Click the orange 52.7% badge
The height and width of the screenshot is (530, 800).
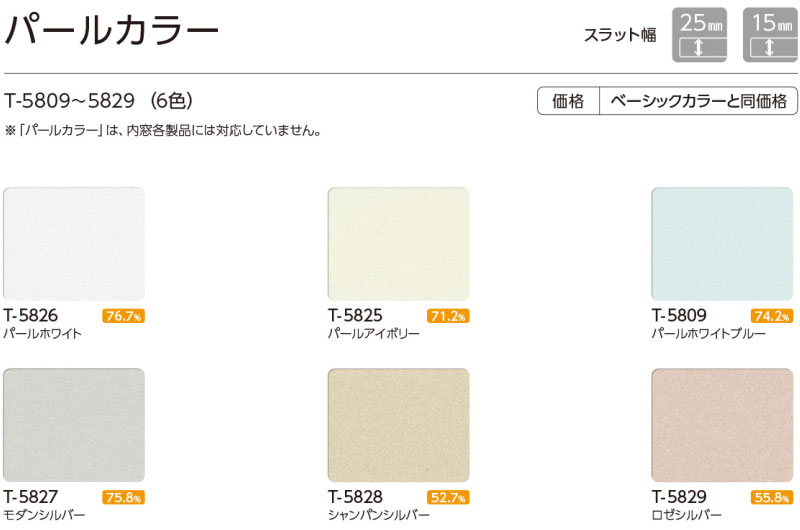(x=448, y=497)
